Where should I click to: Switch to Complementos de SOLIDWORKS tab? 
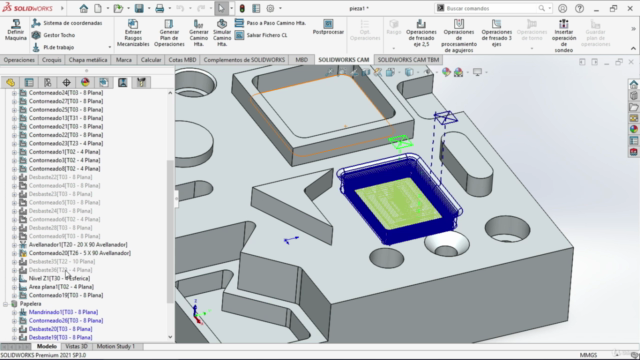(244, 60)
